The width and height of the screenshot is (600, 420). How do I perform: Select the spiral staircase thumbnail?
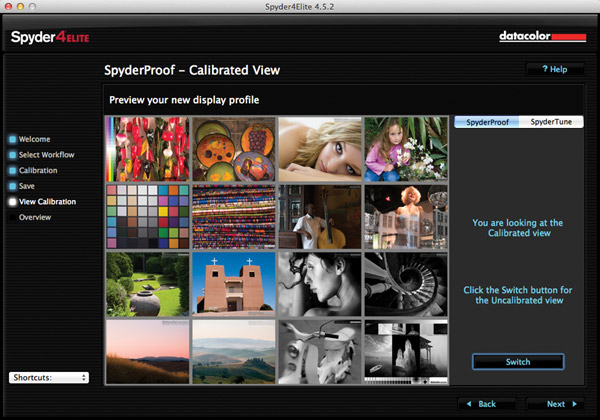406,284
